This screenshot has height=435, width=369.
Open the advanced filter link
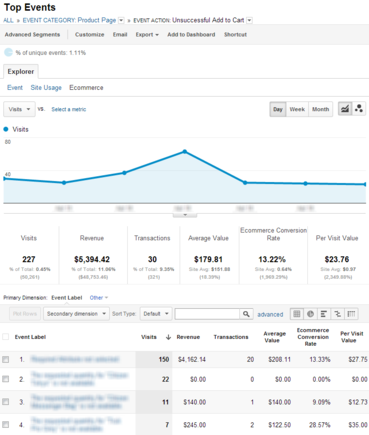270,314
